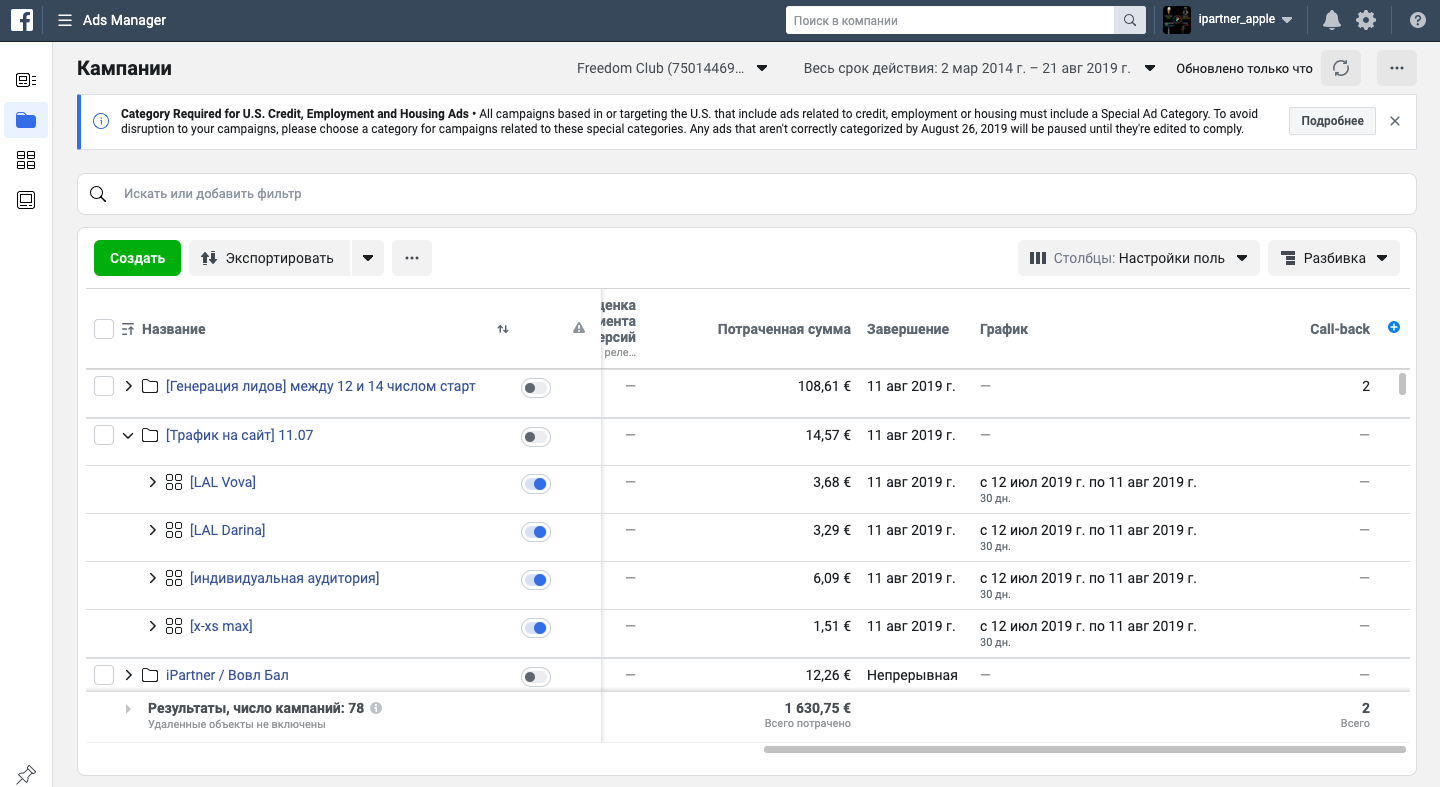This screenshot has width=1440, height=787.
Task: Click the pin icon at sidebar bottom
Action: pos(26,773)
